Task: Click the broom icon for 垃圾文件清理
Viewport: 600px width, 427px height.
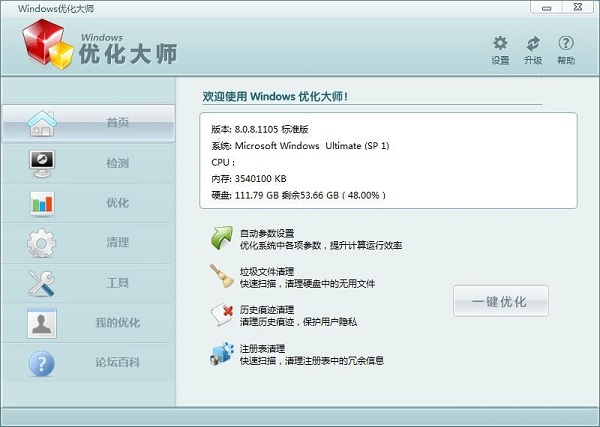Action: [x=222, y=276]
